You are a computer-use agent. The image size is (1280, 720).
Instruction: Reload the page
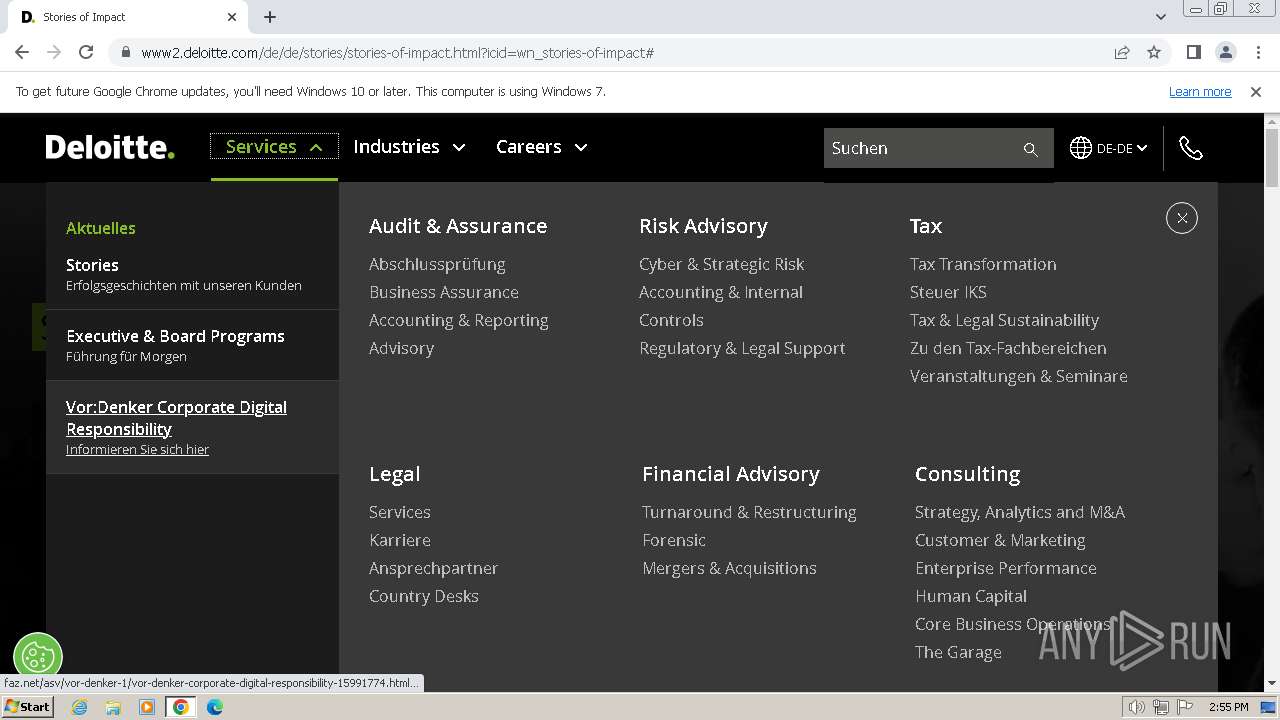tap(86, 52)
